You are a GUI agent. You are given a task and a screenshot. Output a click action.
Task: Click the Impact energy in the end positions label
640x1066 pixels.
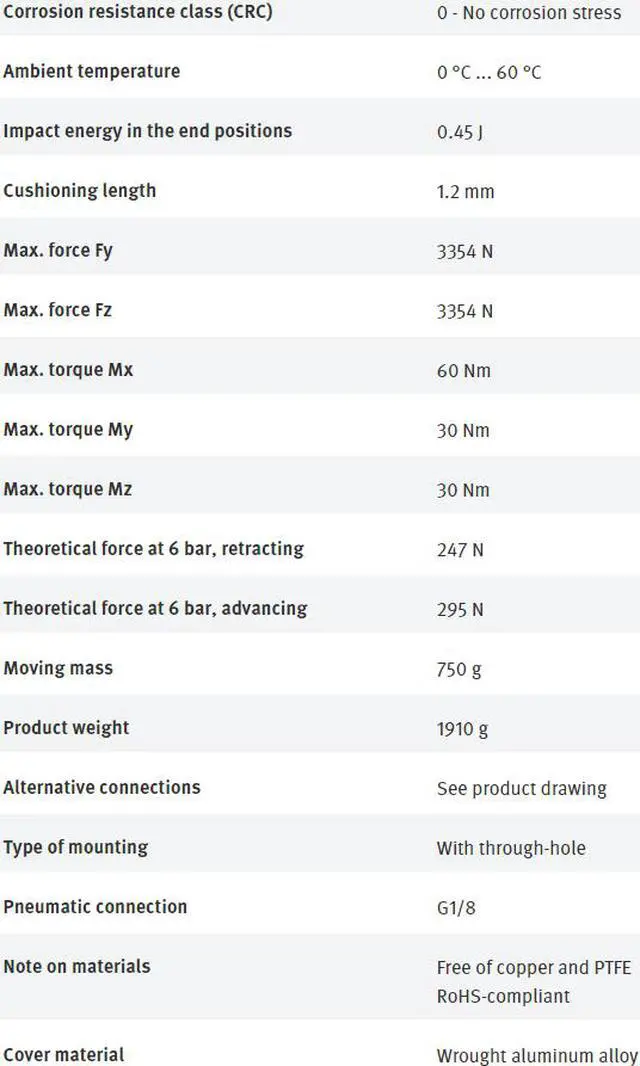click(147, 131)
